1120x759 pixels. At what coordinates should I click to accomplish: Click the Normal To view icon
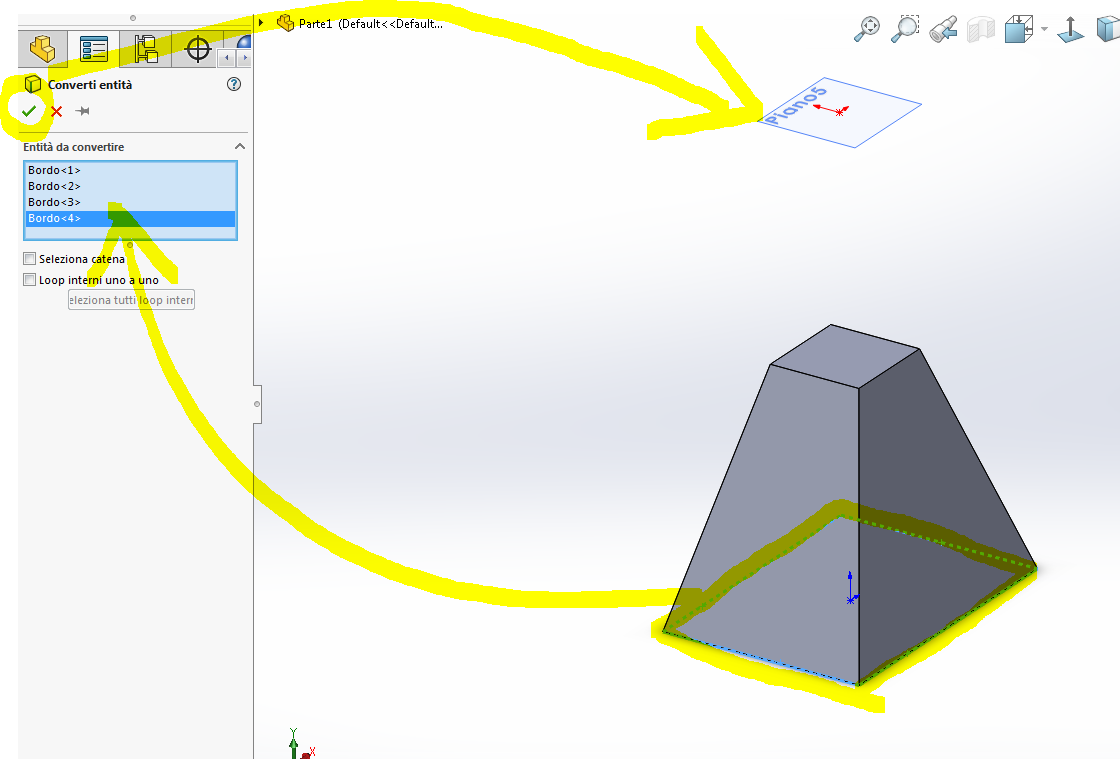1070,29
